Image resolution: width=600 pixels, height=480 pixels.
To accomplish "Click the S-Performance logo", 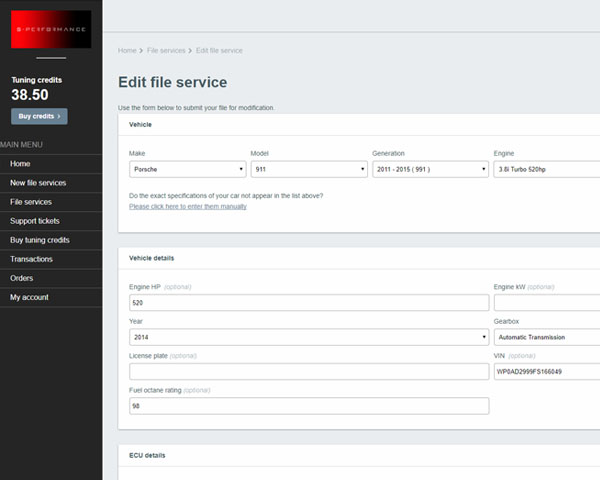I will [51, 30].
